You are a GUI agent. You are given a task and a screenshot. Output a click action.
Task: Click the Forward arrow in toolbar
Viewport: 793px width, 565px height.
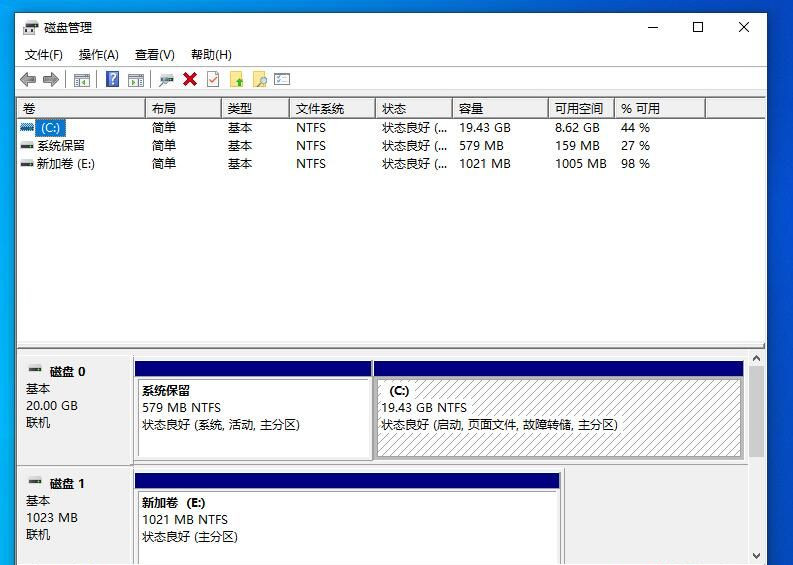(50, 80)
